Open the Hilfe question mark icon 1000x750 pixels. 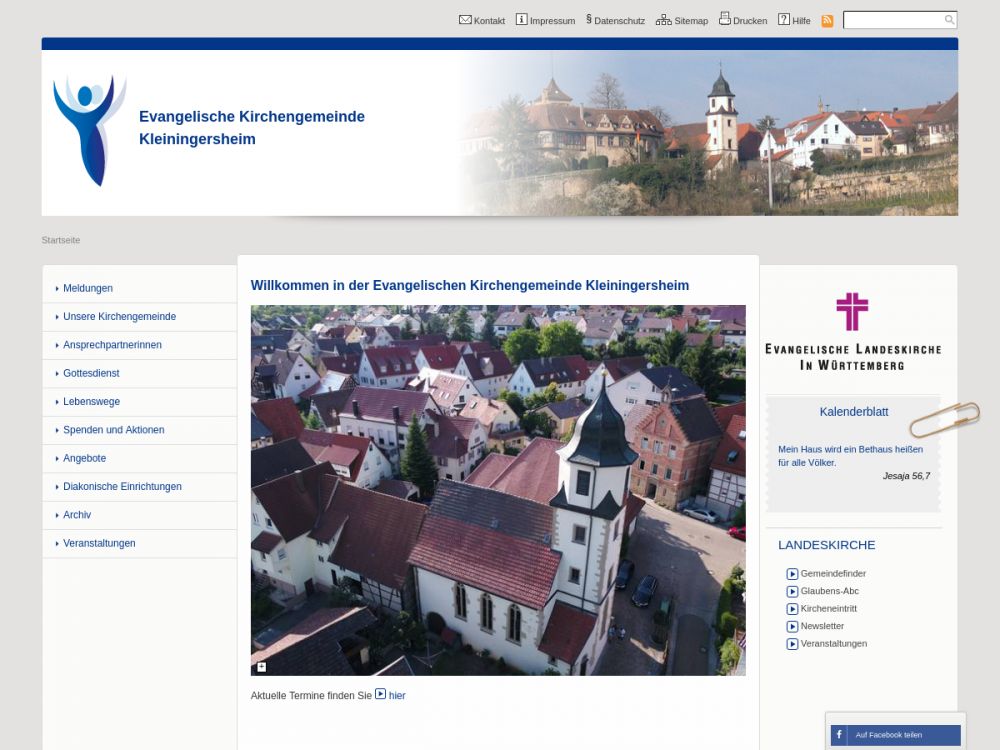coord(784,20)
